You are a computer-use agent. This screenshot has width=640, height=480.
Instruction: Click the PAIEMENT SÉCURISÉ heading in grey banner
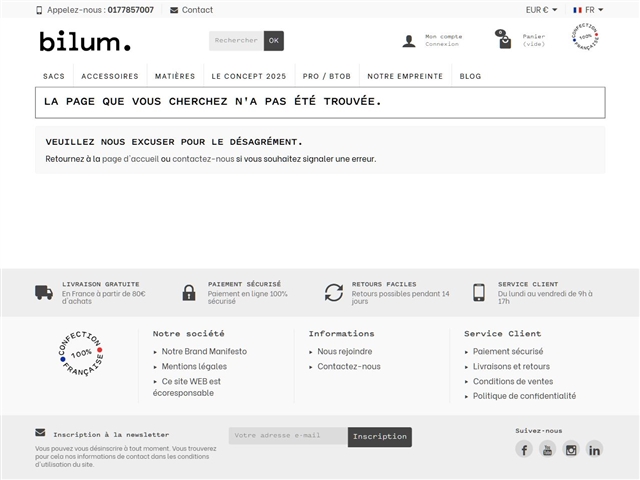244,284
